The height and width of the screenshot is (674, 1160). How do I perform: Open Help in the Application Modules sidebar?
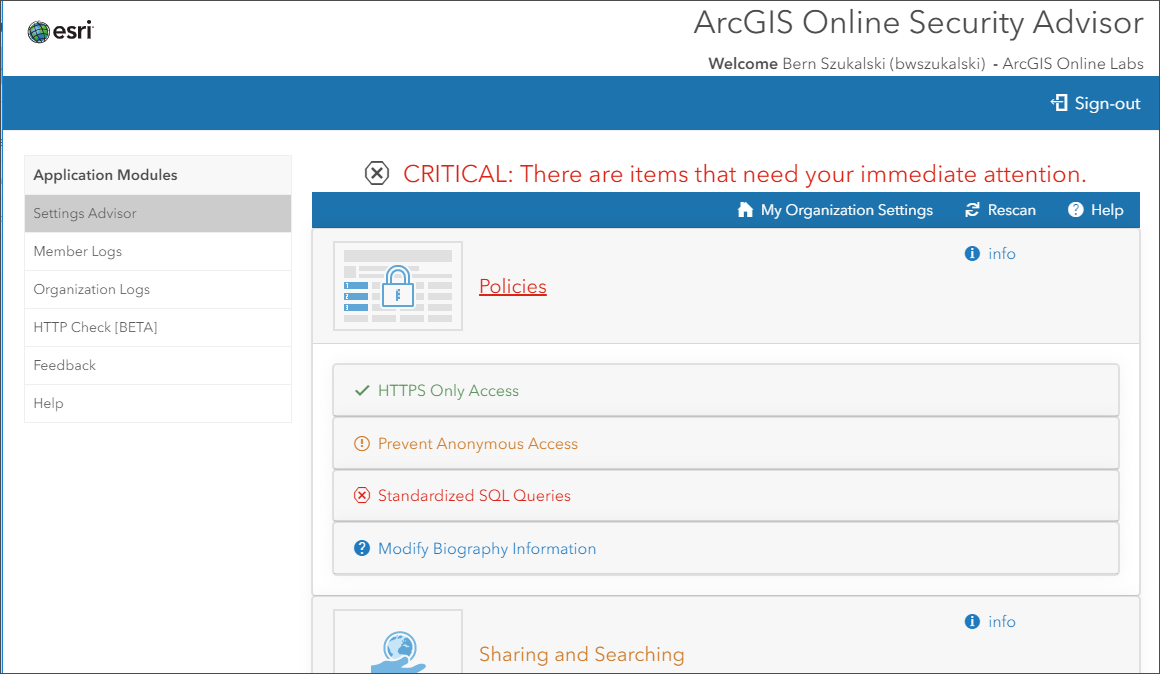158,403
